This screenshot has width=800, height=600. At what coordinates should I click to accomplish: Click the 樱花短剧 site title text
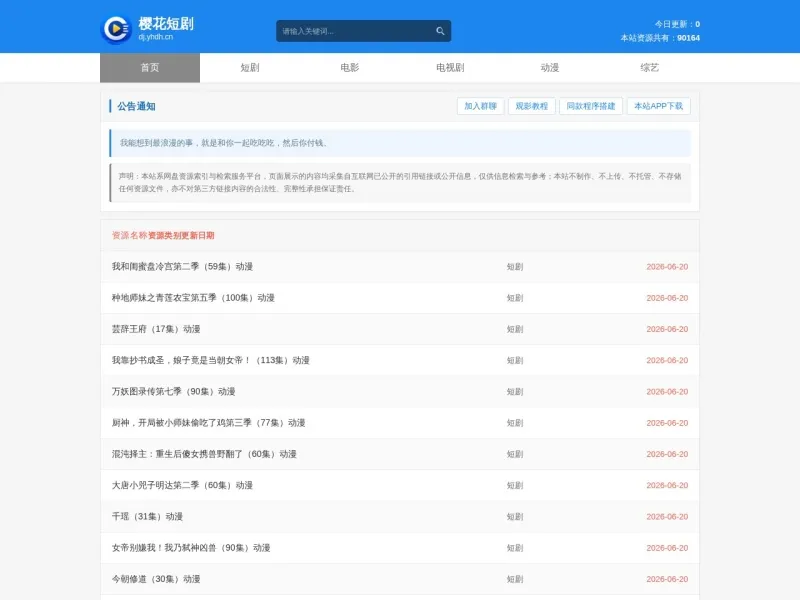pyautogui.click(x=166, y=23)
